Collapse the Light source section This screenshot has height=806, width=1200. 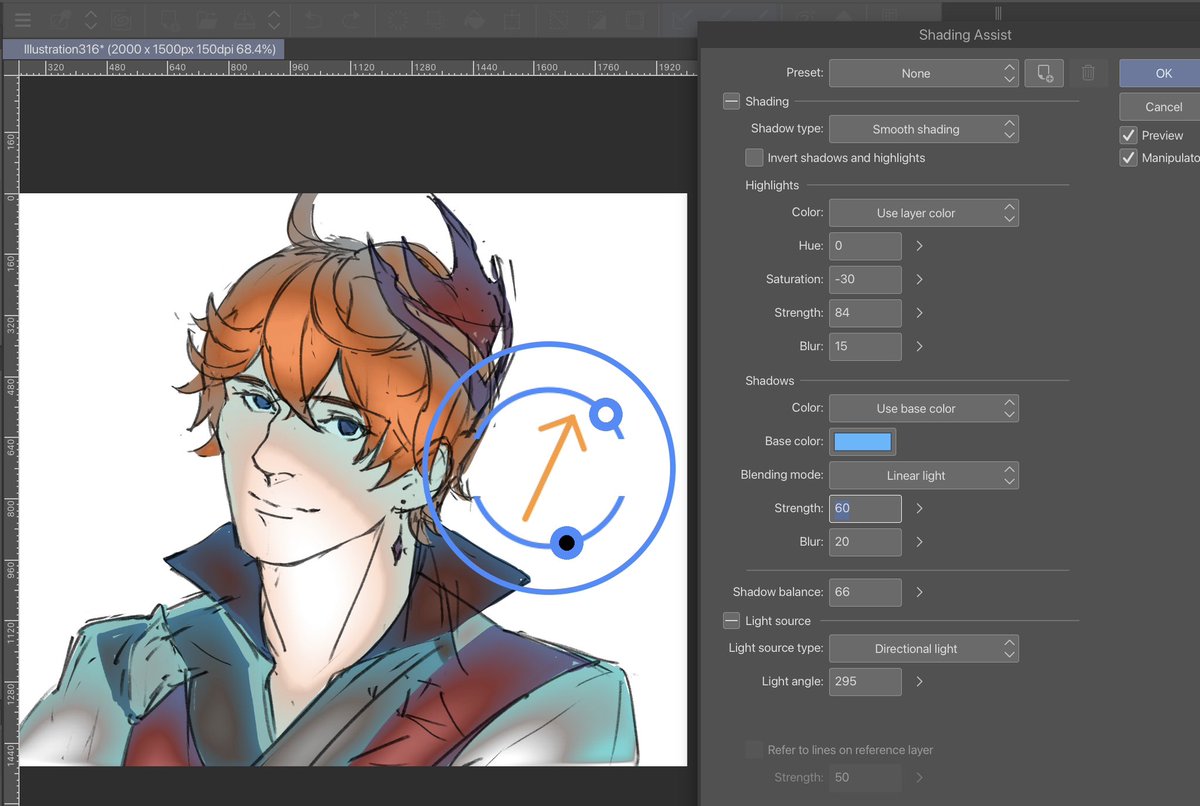pyautogui.click(x=730, y=620)
